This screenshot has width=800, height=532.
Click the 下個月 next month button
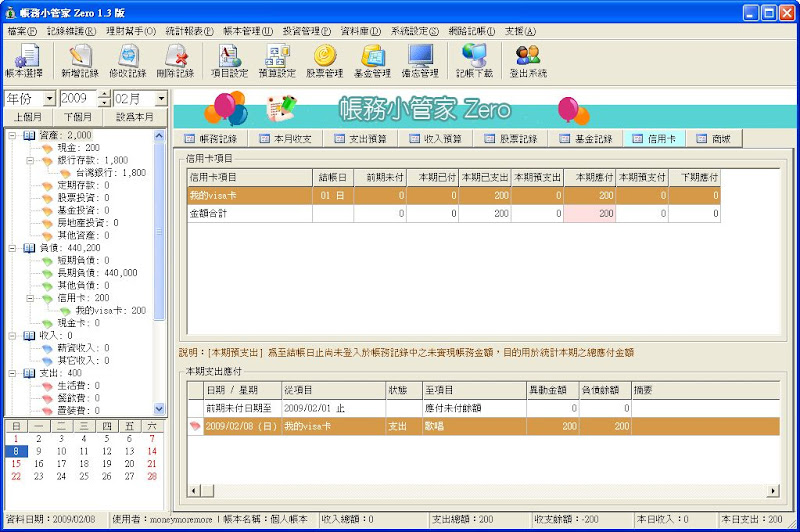pos(78,117)
